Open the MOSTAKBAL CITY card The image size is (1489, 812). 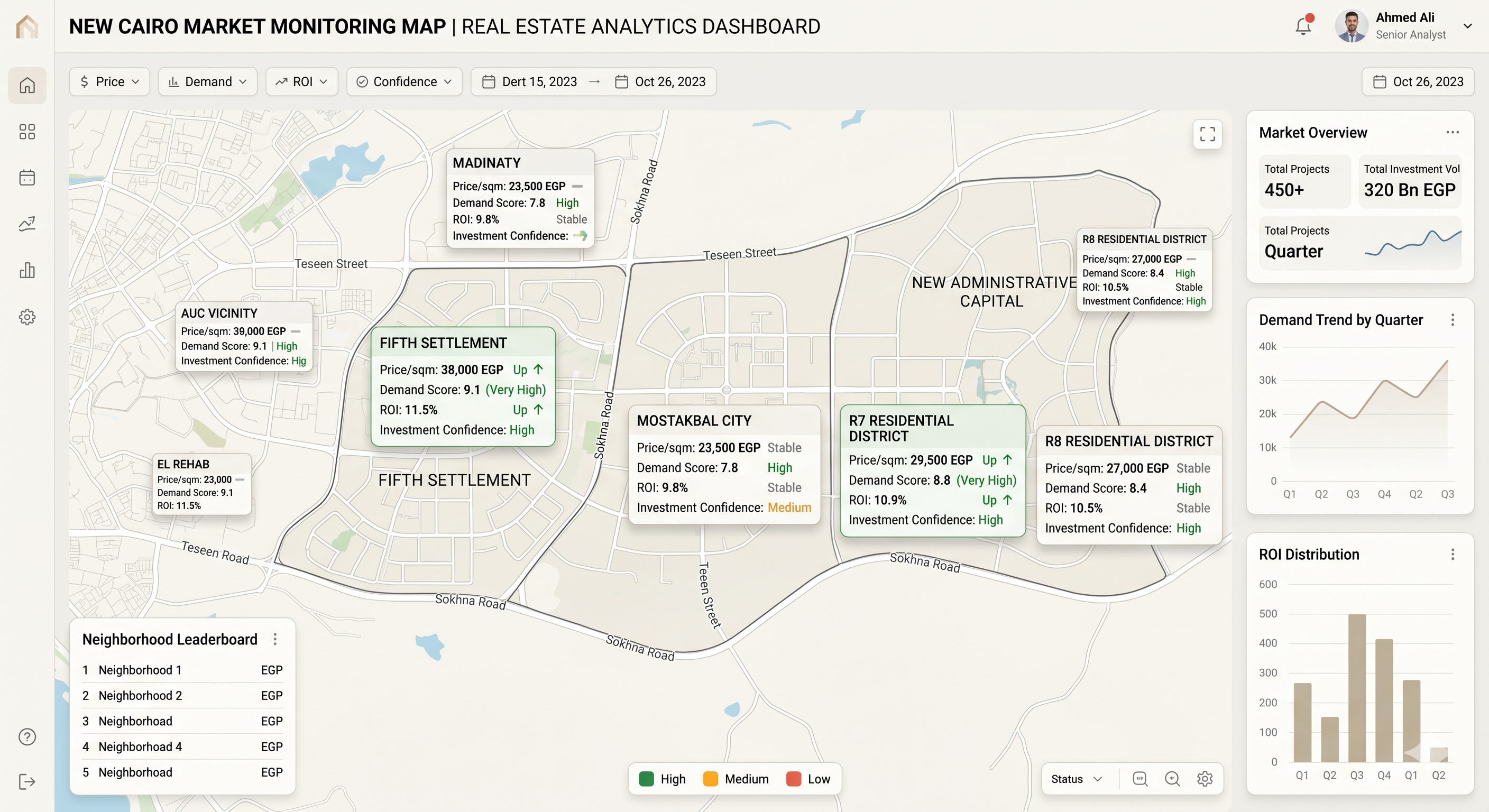point(724,464)
